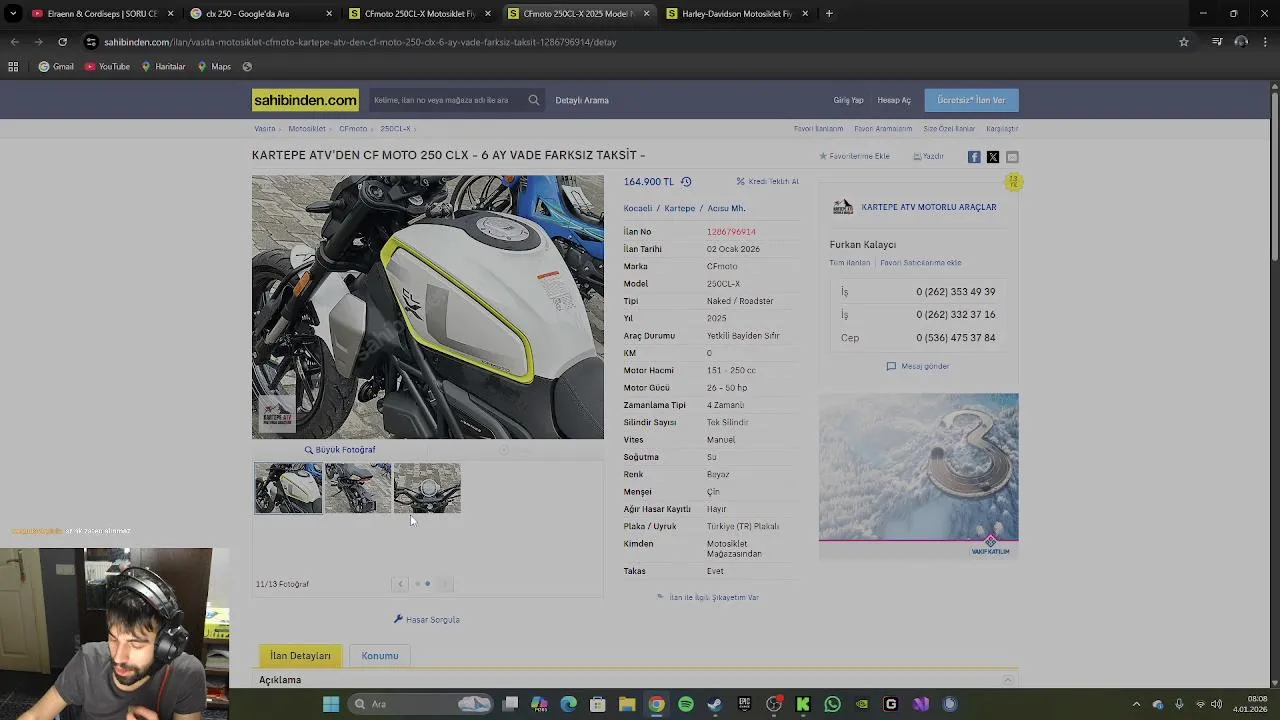Select the Konumu tab
The image size is (1280, 720).
click(x=380, y=656)
